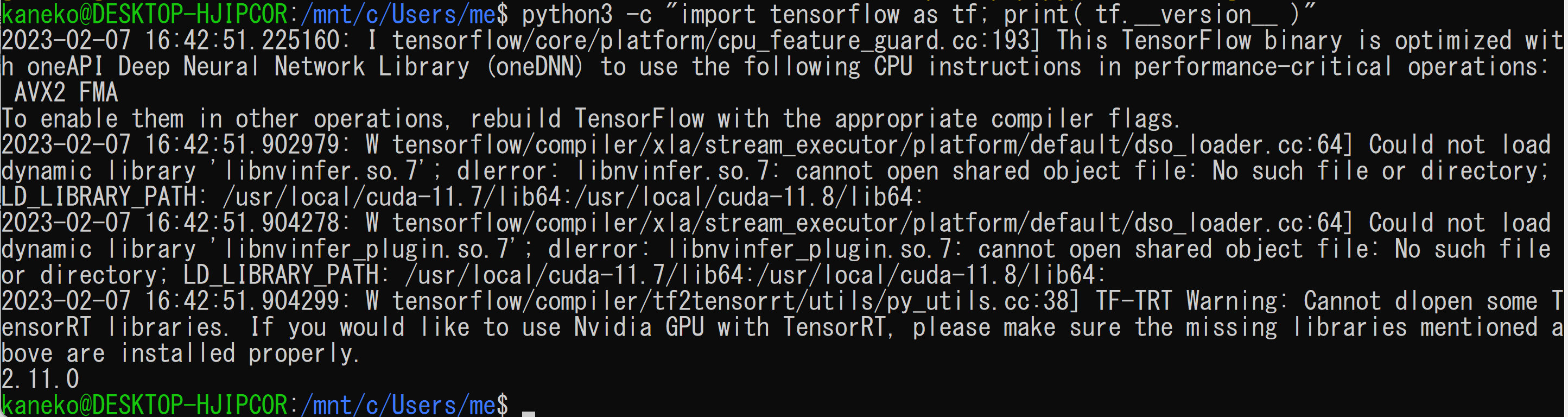Click the bottom kaneko@DESKTOP-HJIPCOR prompt
This screenshot has width=1568, height=417.
click(144, 405)
